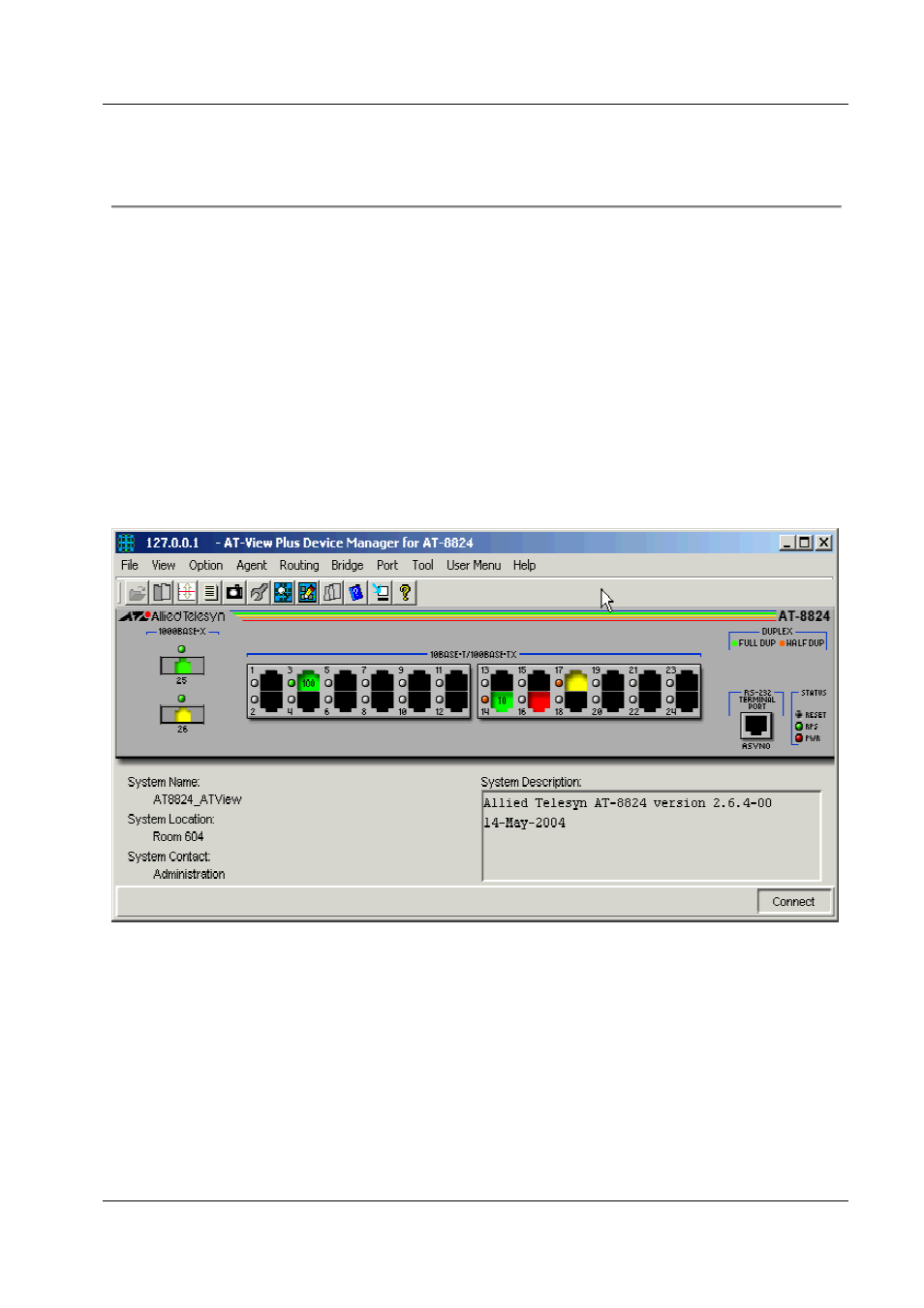Click the AT-8824 model label
924x1308 pixels.
pos(804,616)
